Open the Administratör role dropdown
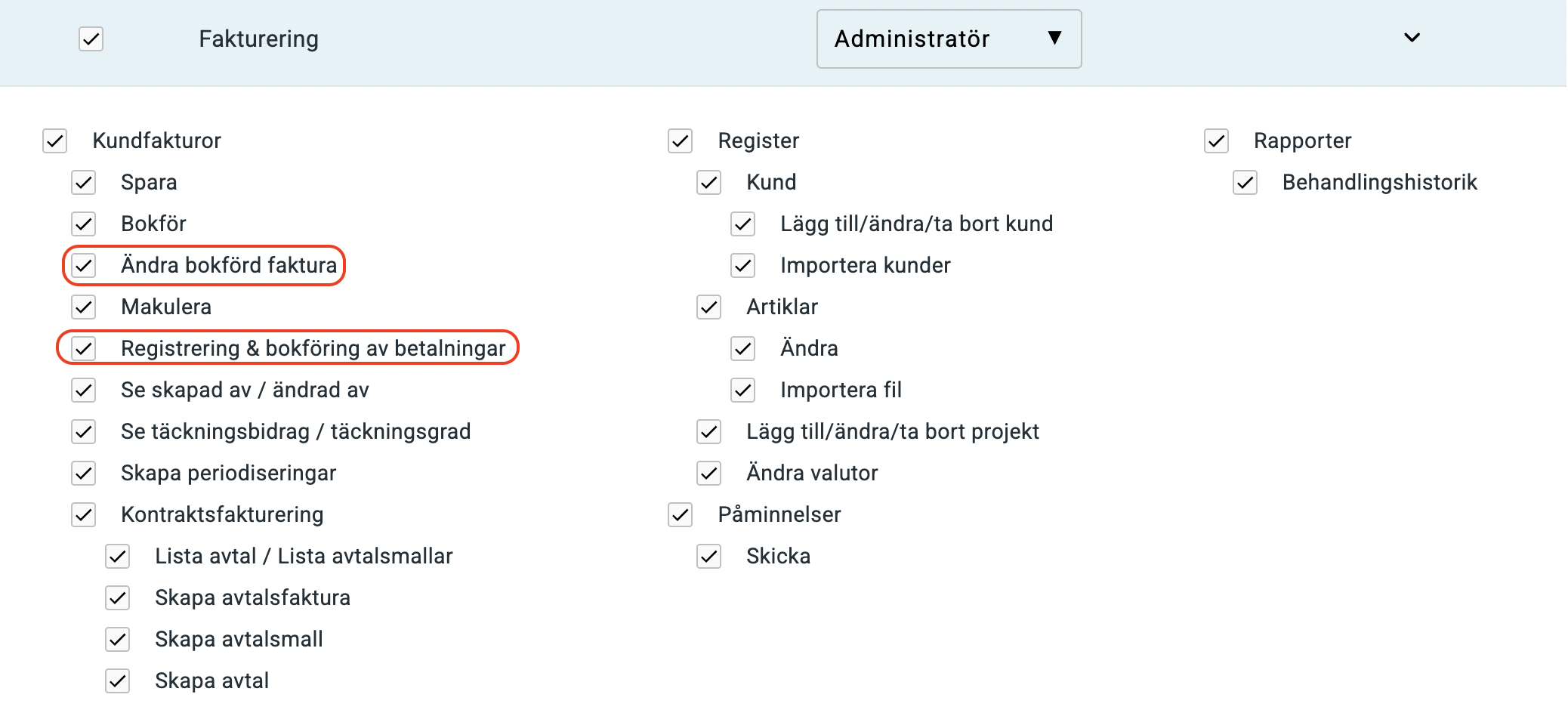1568x713 pixels. 949,39
